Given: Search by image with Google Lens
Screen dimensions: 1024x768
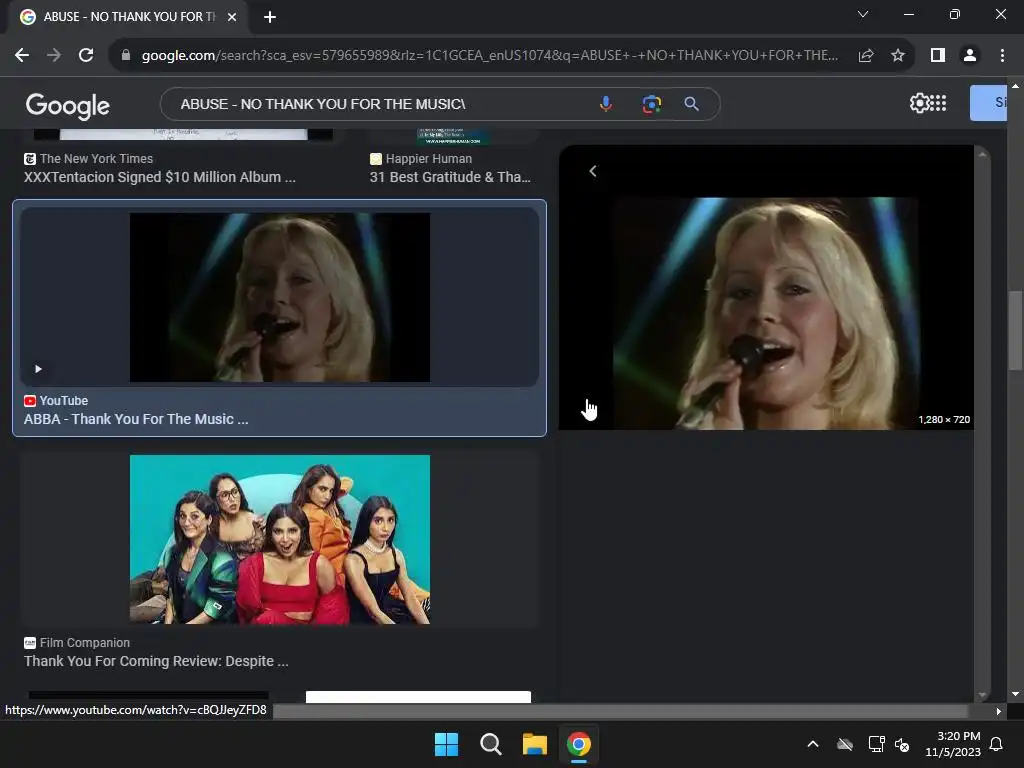Looking at the screenshot, I should pos(651,104).
